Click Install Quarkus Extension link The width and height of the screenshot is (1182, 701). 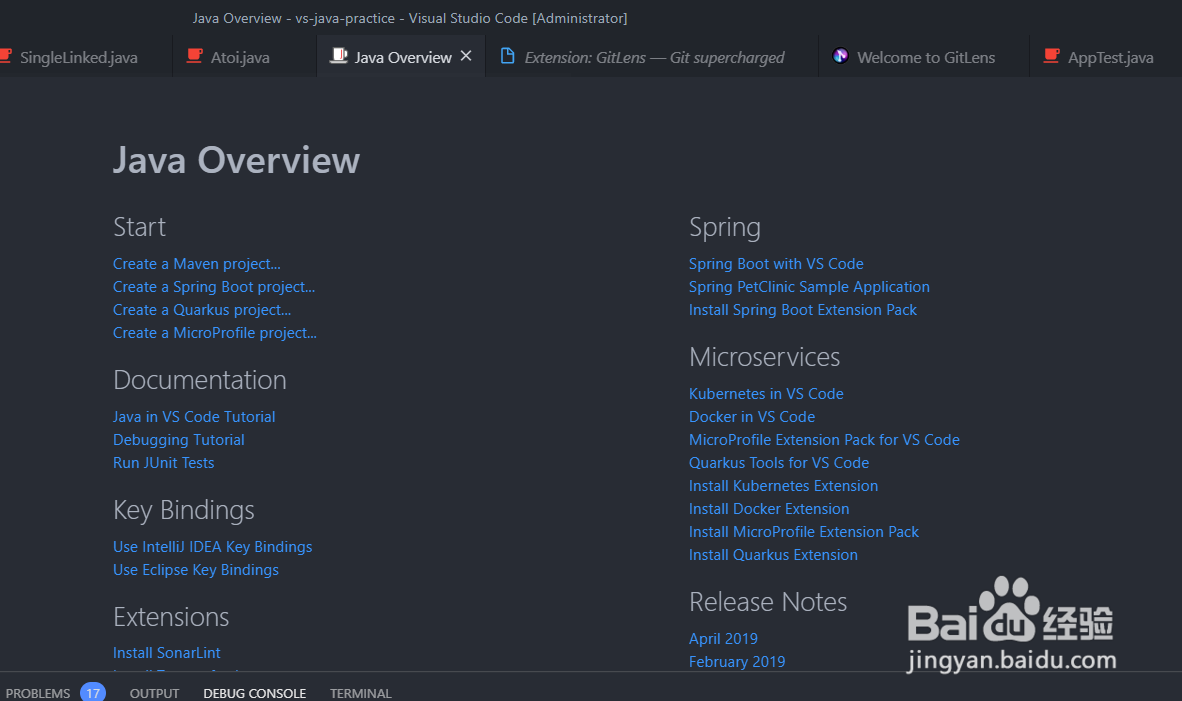[773, 556]
